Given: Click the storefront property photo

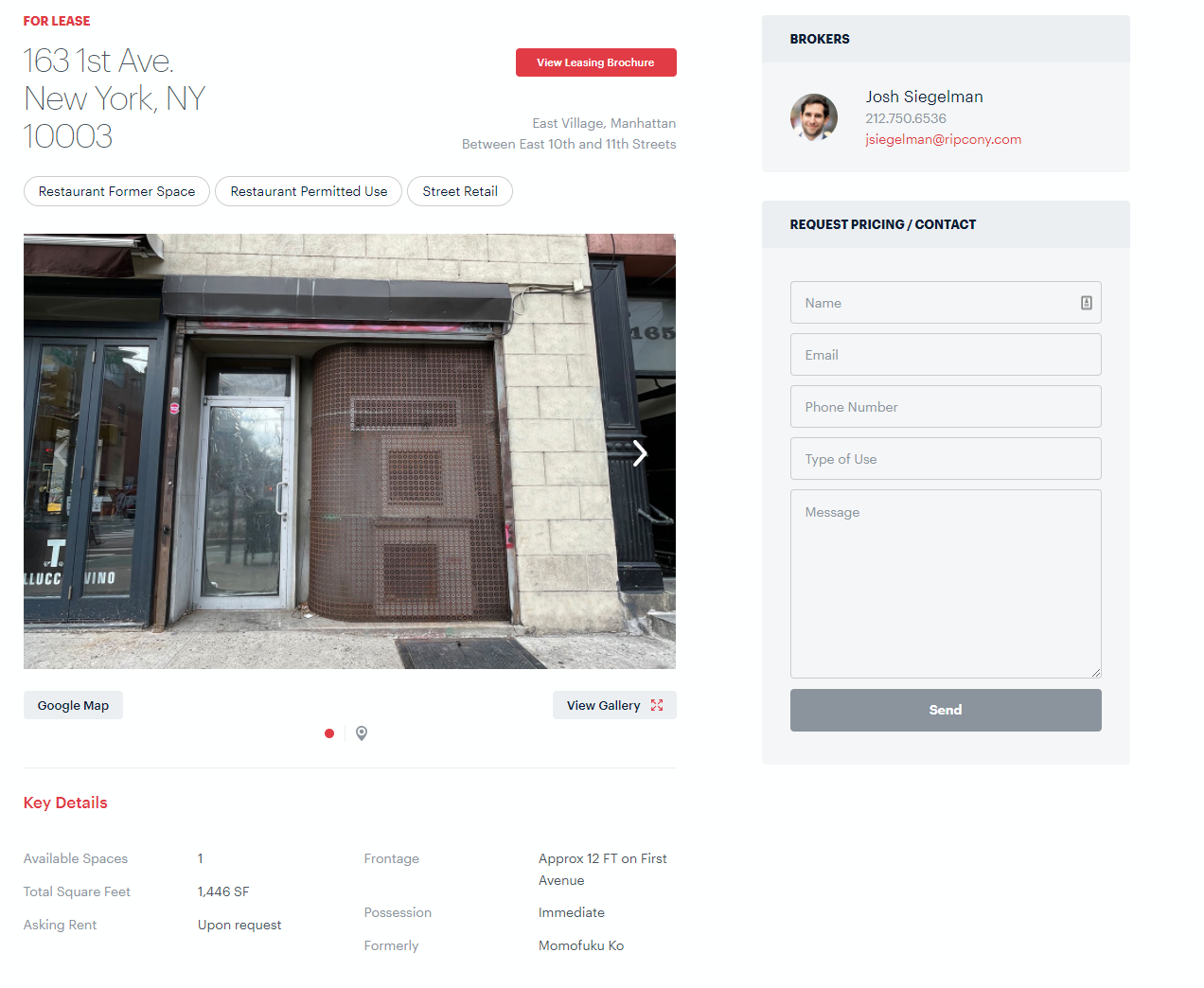Looking at the screenshot, I should click(349, 451).
